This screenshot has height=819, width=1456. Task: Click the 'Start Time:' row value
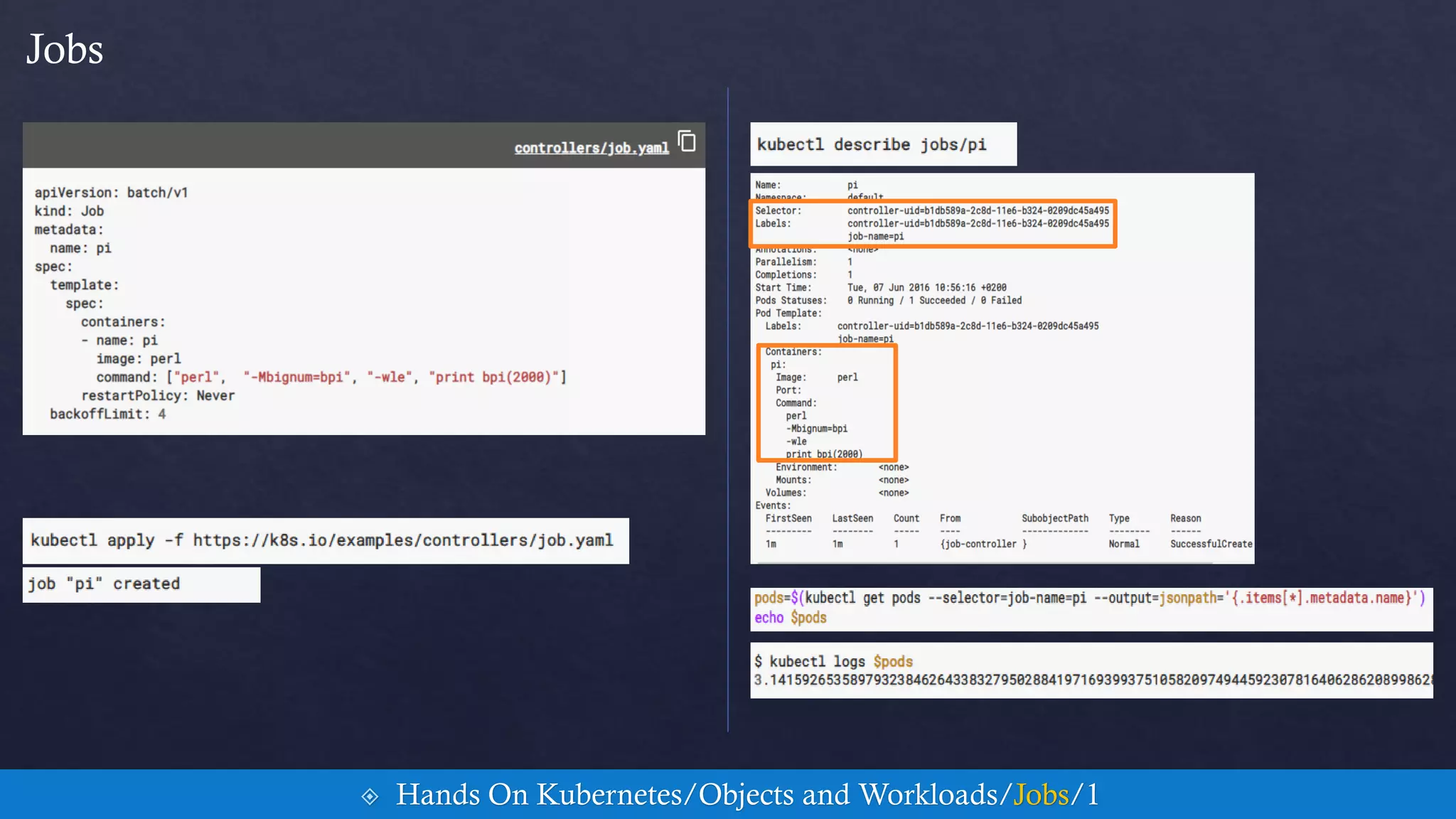[927, 287]
